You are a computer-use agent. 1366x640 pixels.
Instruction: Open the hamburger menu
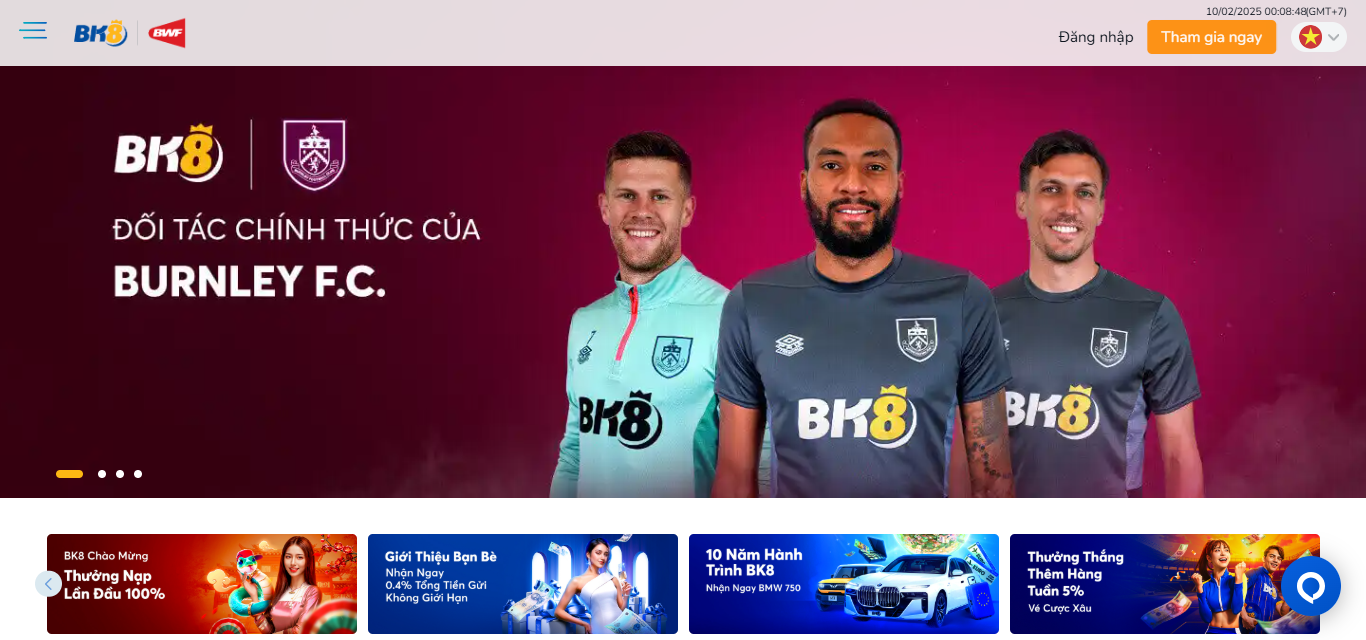[33, 31]
